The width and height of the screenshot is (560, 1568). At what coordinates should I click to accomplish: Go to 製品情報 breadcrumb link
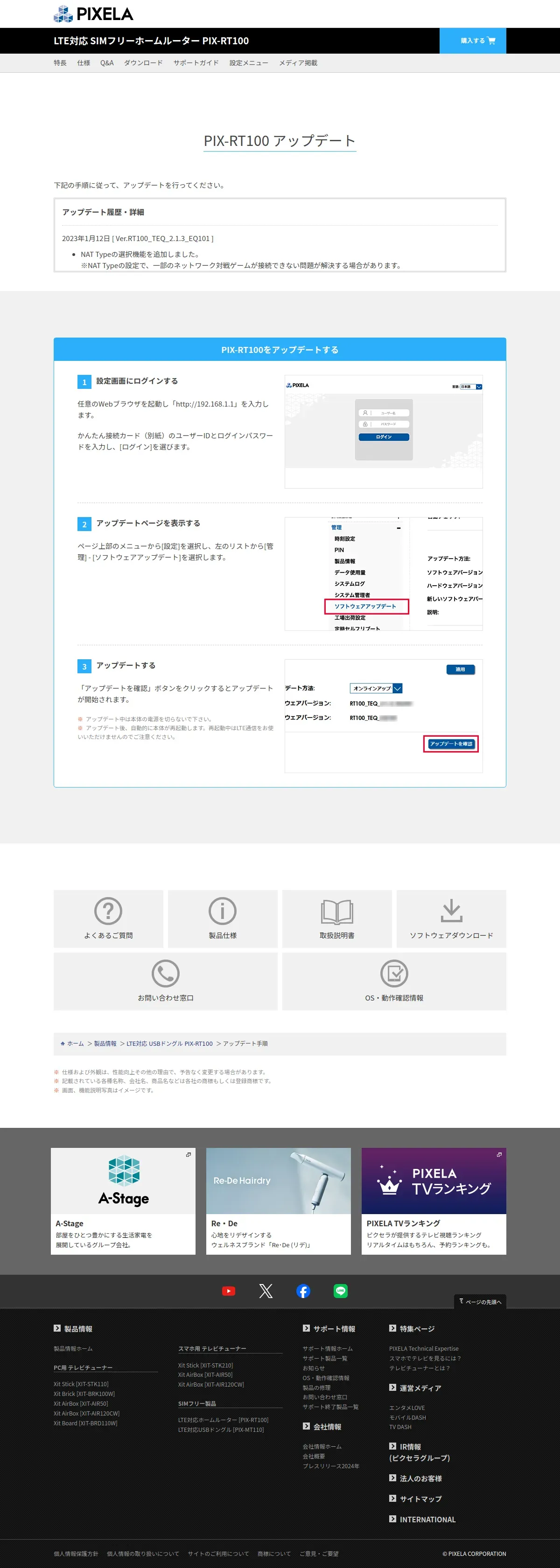105,1043
